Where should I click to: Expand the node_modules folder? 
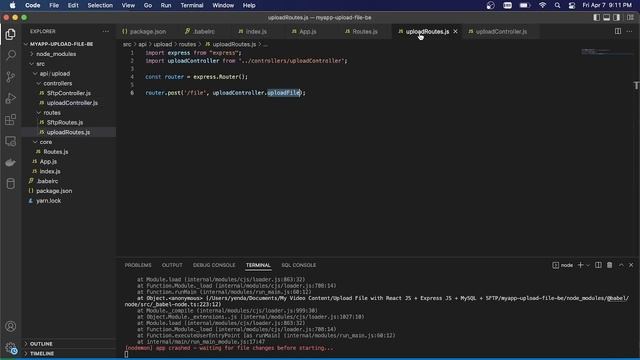(69, 54)
